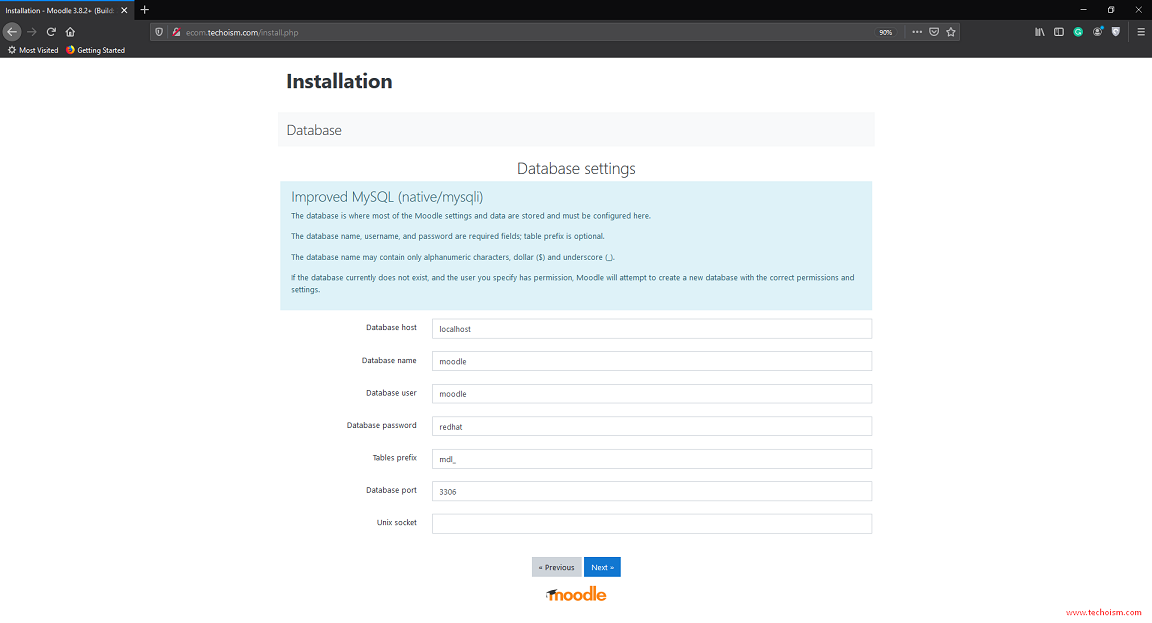
Task: Reload the installation page
Action: coord(51,32)
